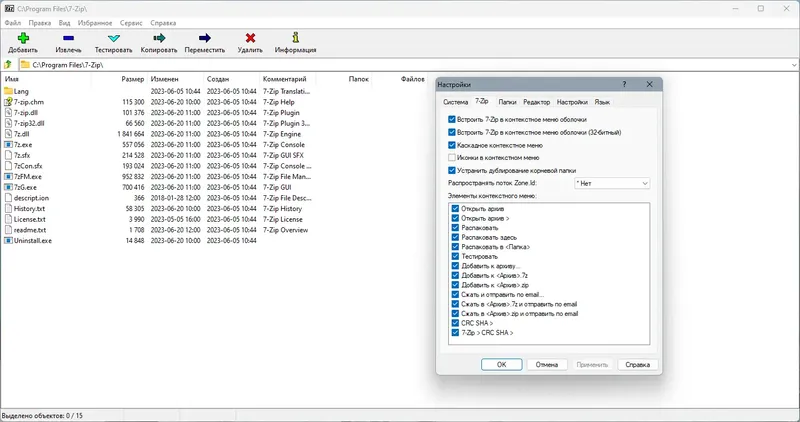
Task: Toggle Устранить дублирование корневой папки
Action: pyautogui.click(x=452, y=170)
